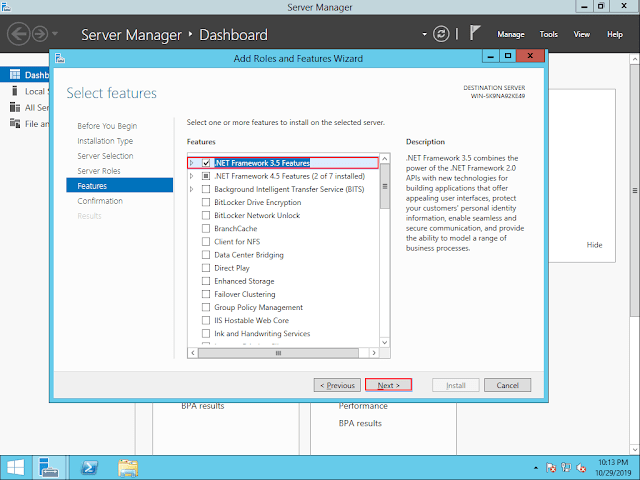Open BPA results under Performance
This screenshot has height=480, width=640.
tap(360, 424)
